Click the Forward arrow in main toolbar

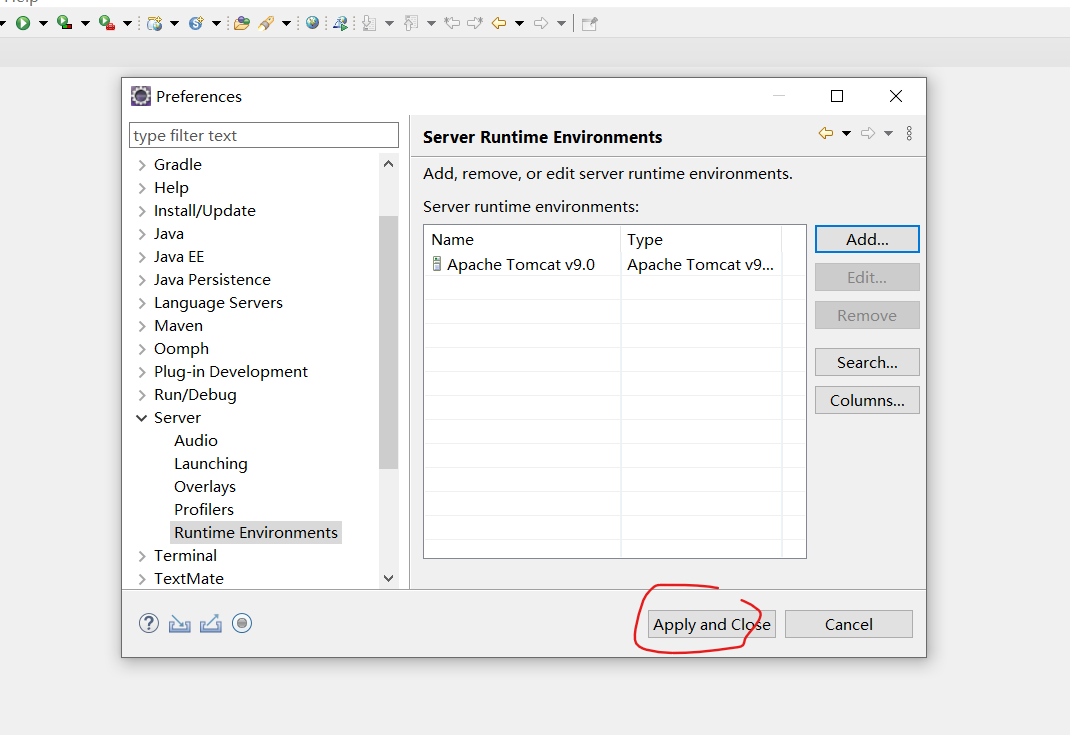pos(541,23)
